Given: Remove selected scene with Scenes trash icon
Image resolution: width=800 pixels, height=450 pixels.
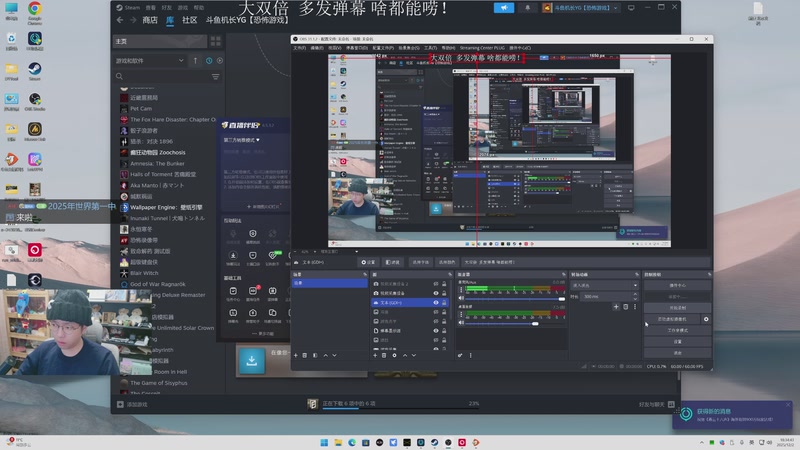Looking at the screenshot, I should 305,355.
